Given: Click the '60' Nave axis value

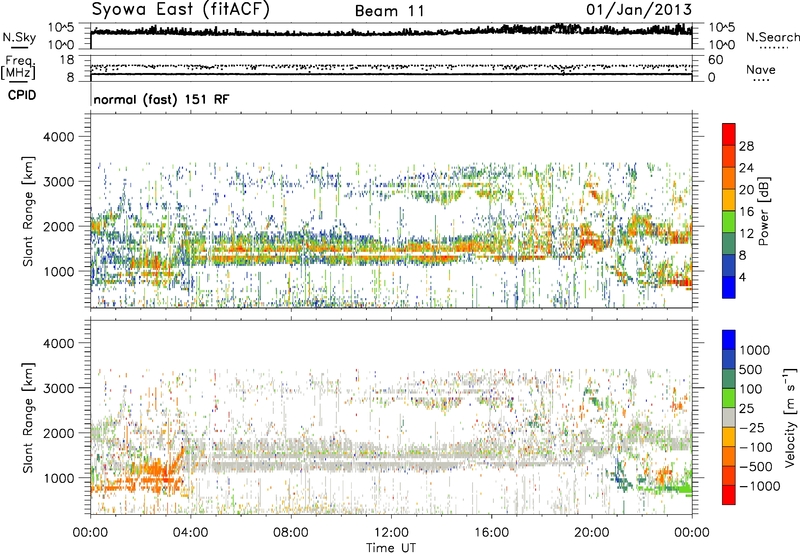Looking at the screenshot, I should pyautogui.click(x=716, y=60).
